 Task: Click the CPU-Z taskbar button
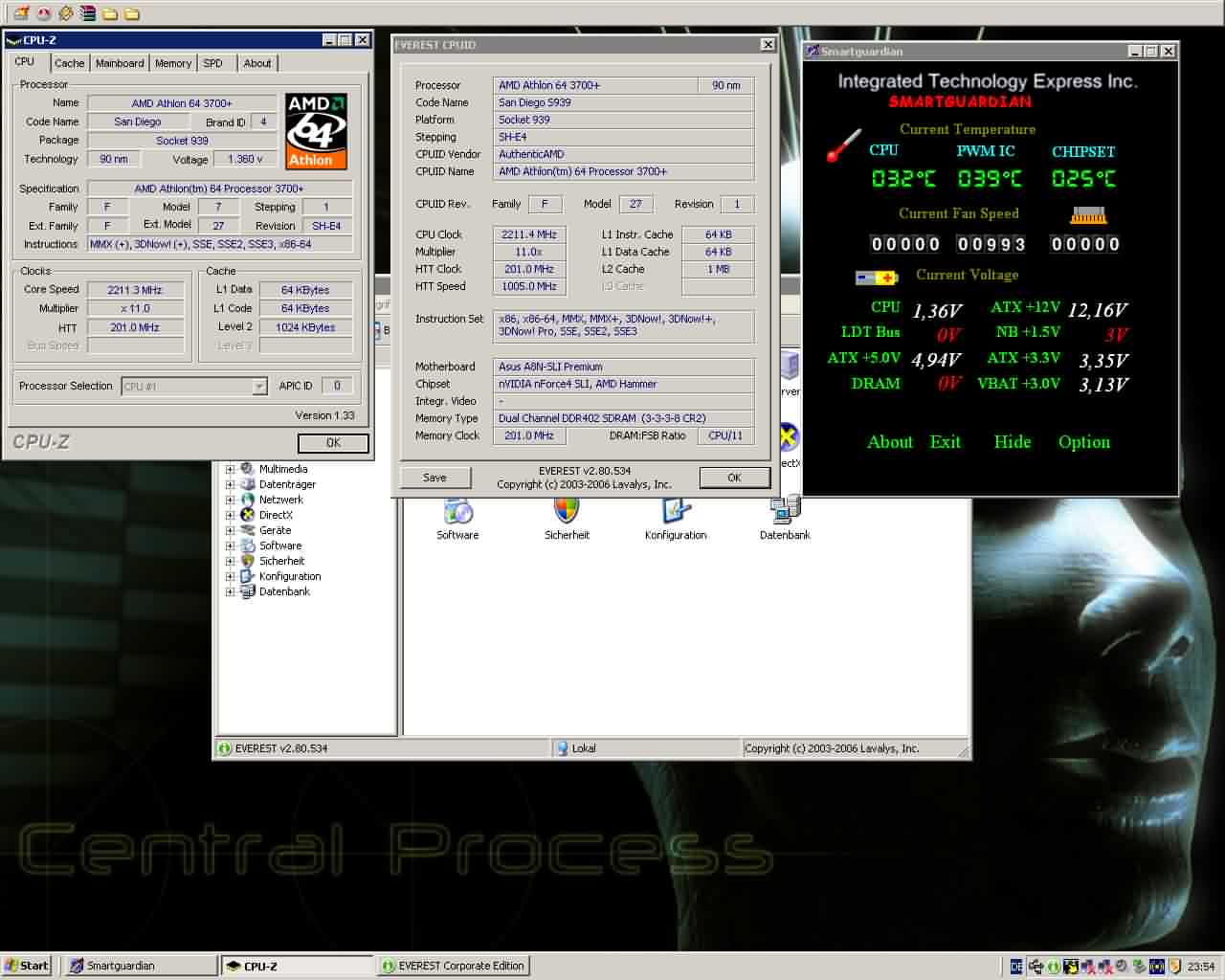tap(297, 966)
